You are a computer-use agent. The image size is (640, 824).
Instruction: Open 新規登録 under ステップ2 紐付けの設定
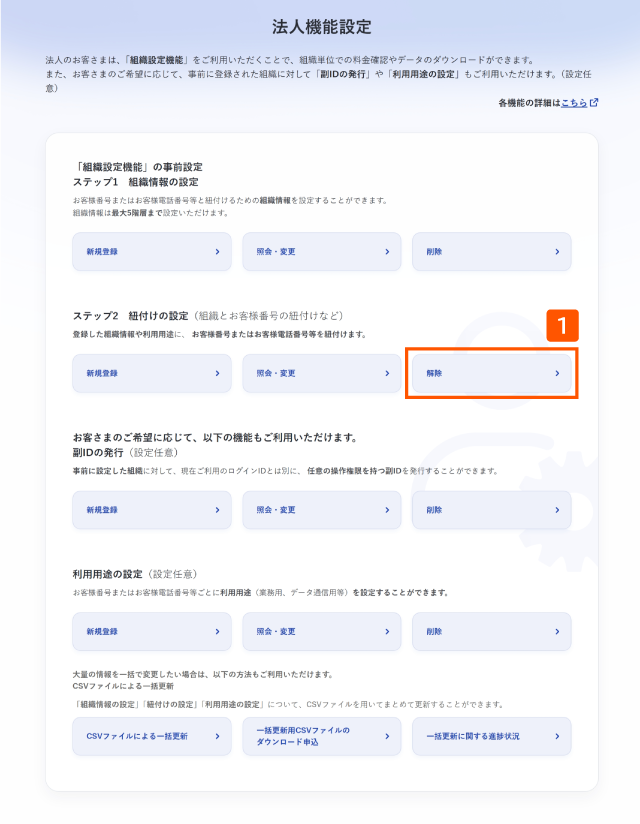[152, 373]
